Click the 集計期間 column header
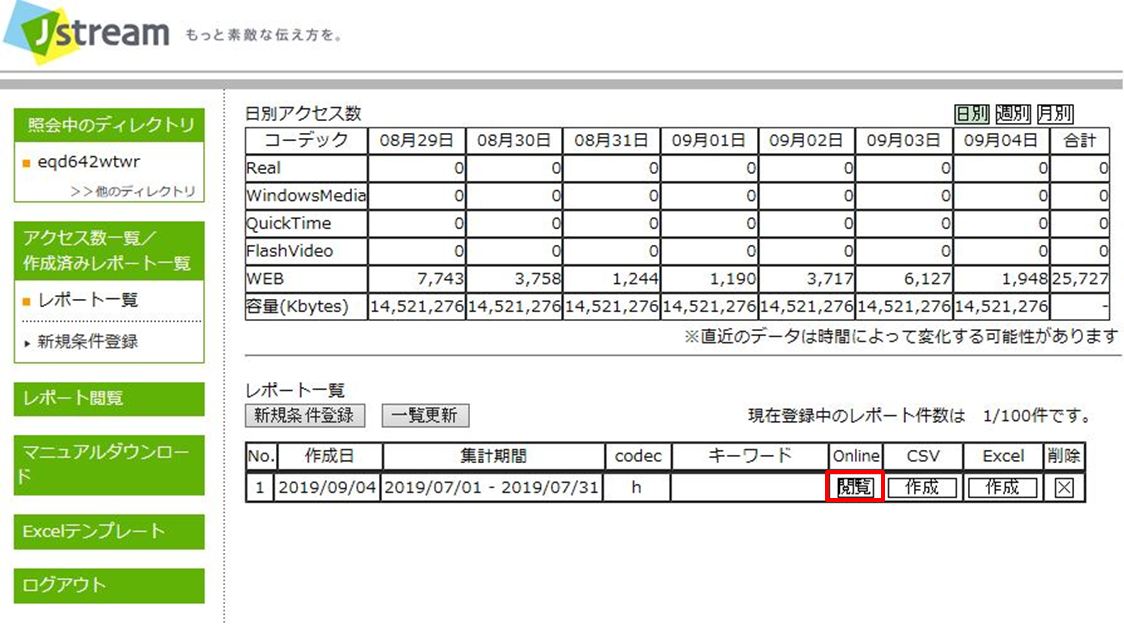 [x=493, y=456]
